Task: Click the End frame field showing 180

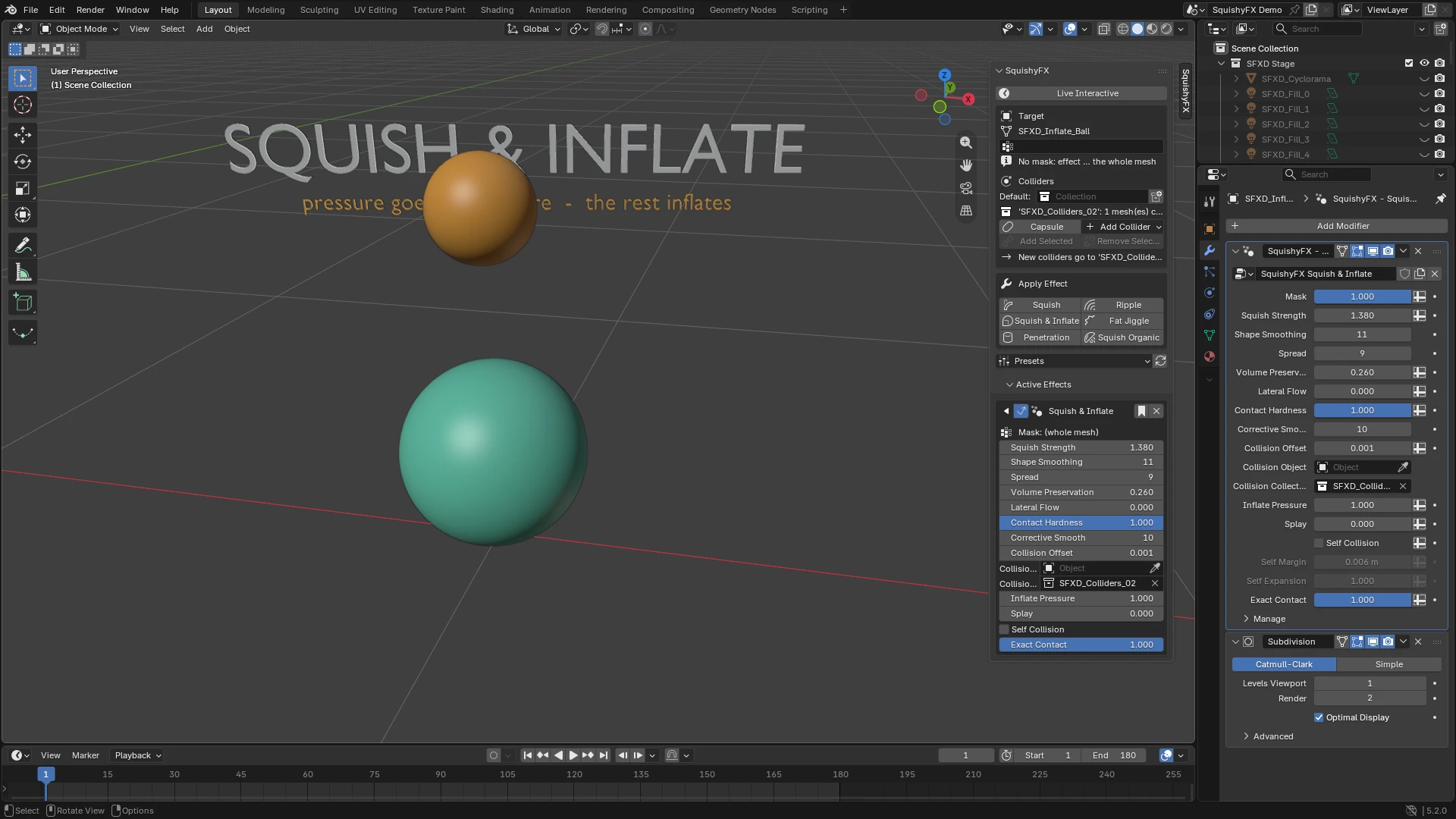Action: (1115, 755)
